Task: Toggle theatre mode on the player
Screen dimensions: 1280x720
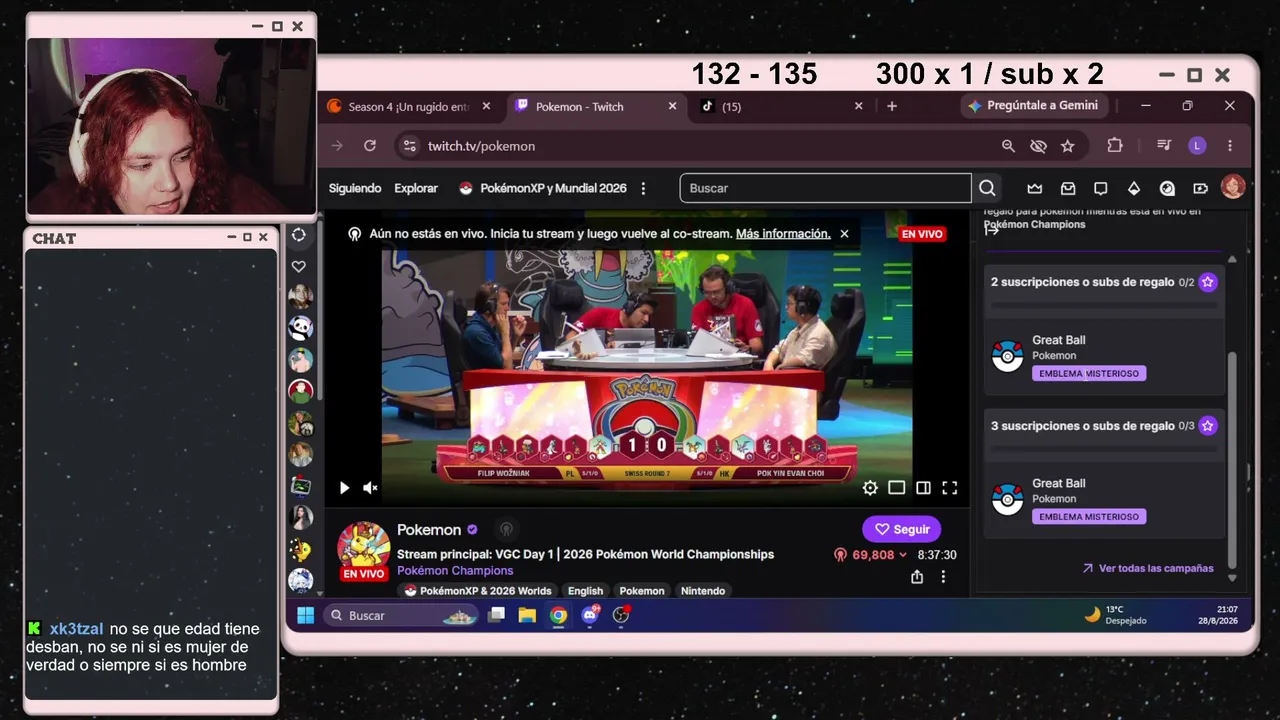Action: pos(897,488)
